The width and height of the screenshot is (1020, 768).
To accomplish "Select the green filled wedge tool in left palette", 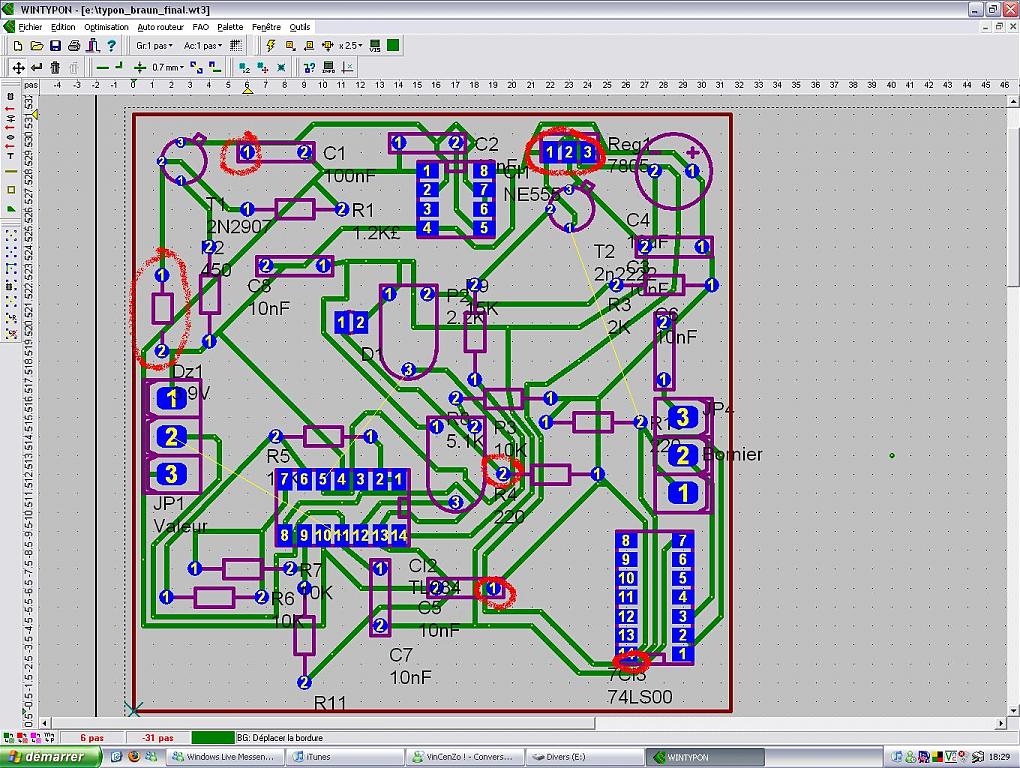I will click(x=10, y=209).
